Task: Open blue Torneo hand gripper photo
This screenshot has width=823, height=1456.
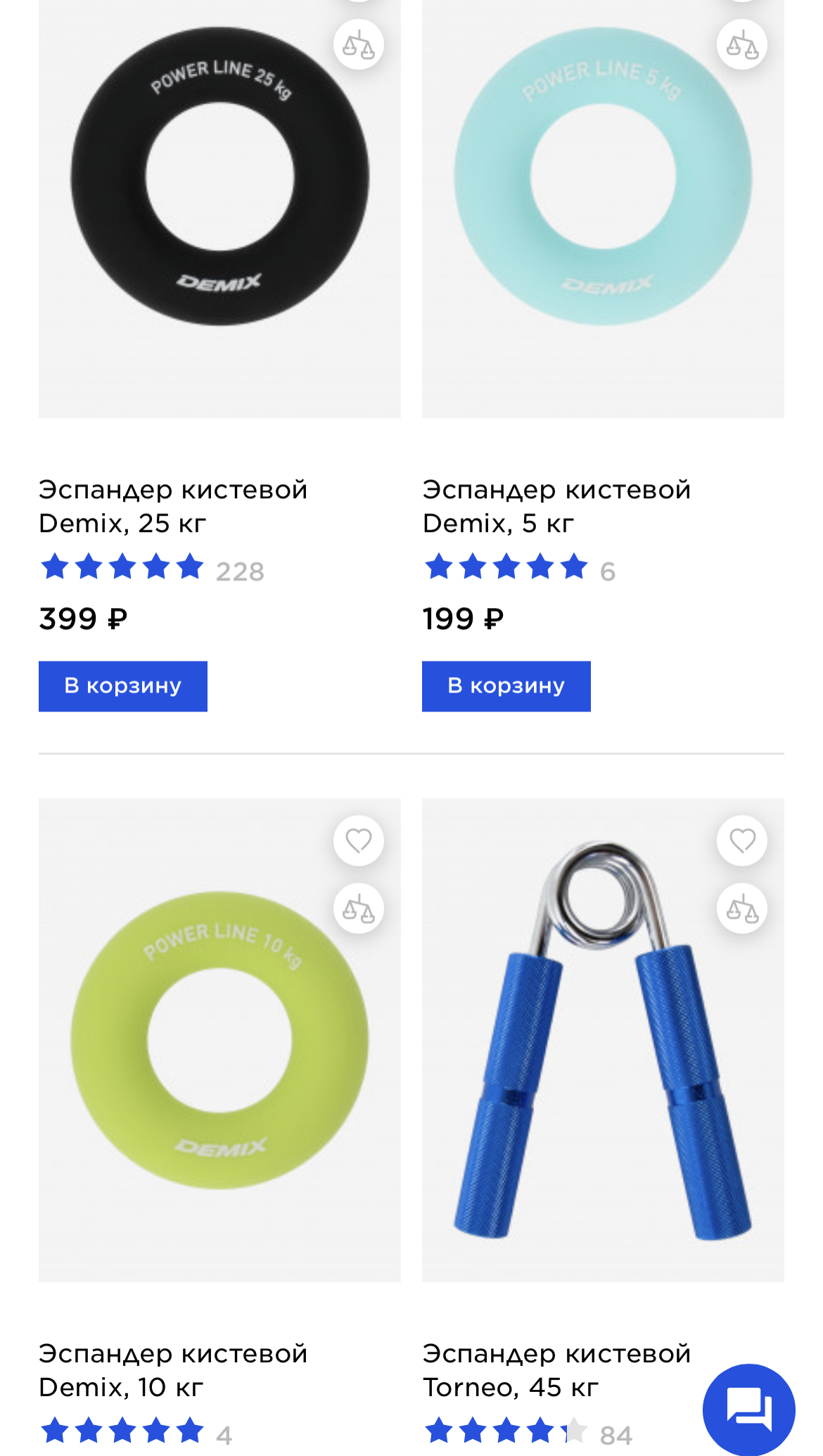Action: click(603, 1040)
